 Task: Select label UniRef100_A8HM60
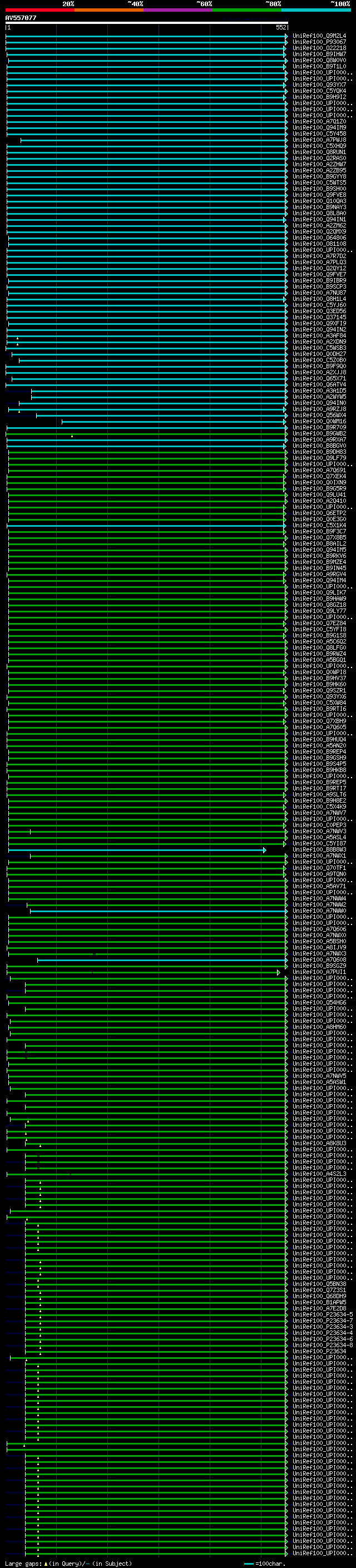[x=319, y=1028]
